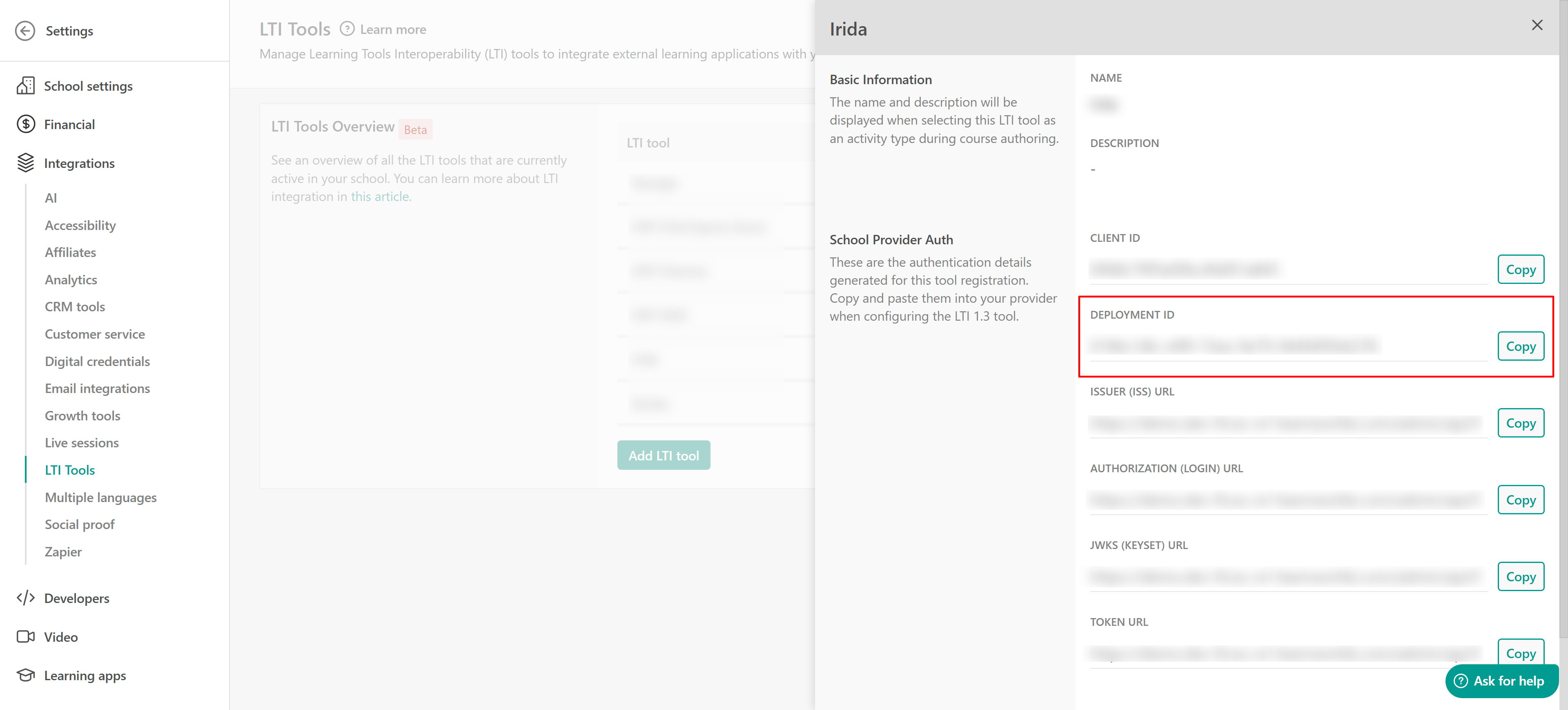
Task: Open Email integrations settings
Action: 98,388
